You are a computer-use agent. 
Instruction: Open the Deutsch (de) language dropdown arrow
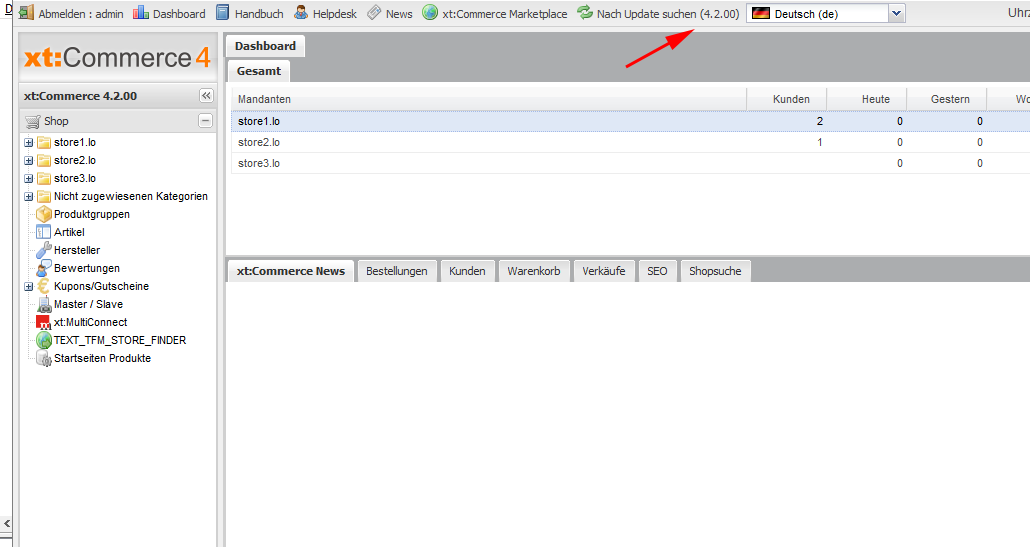click(x=897, y=13)
